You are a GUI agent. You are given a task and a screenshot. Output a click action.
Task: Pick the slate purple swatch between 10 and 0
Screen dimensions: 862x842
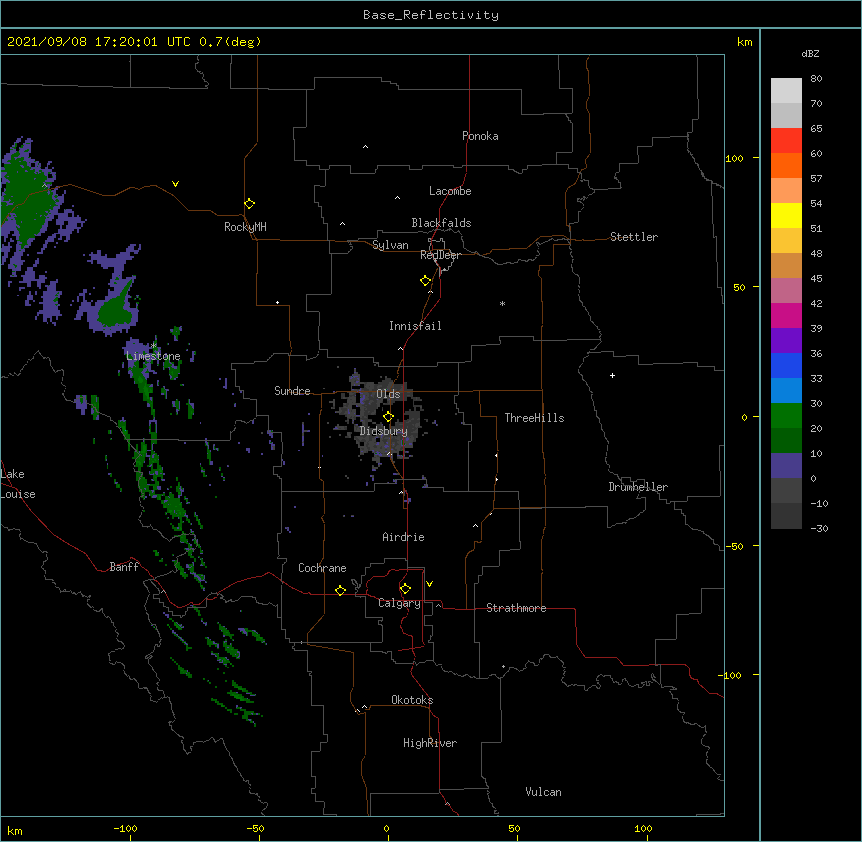point(786,466)
